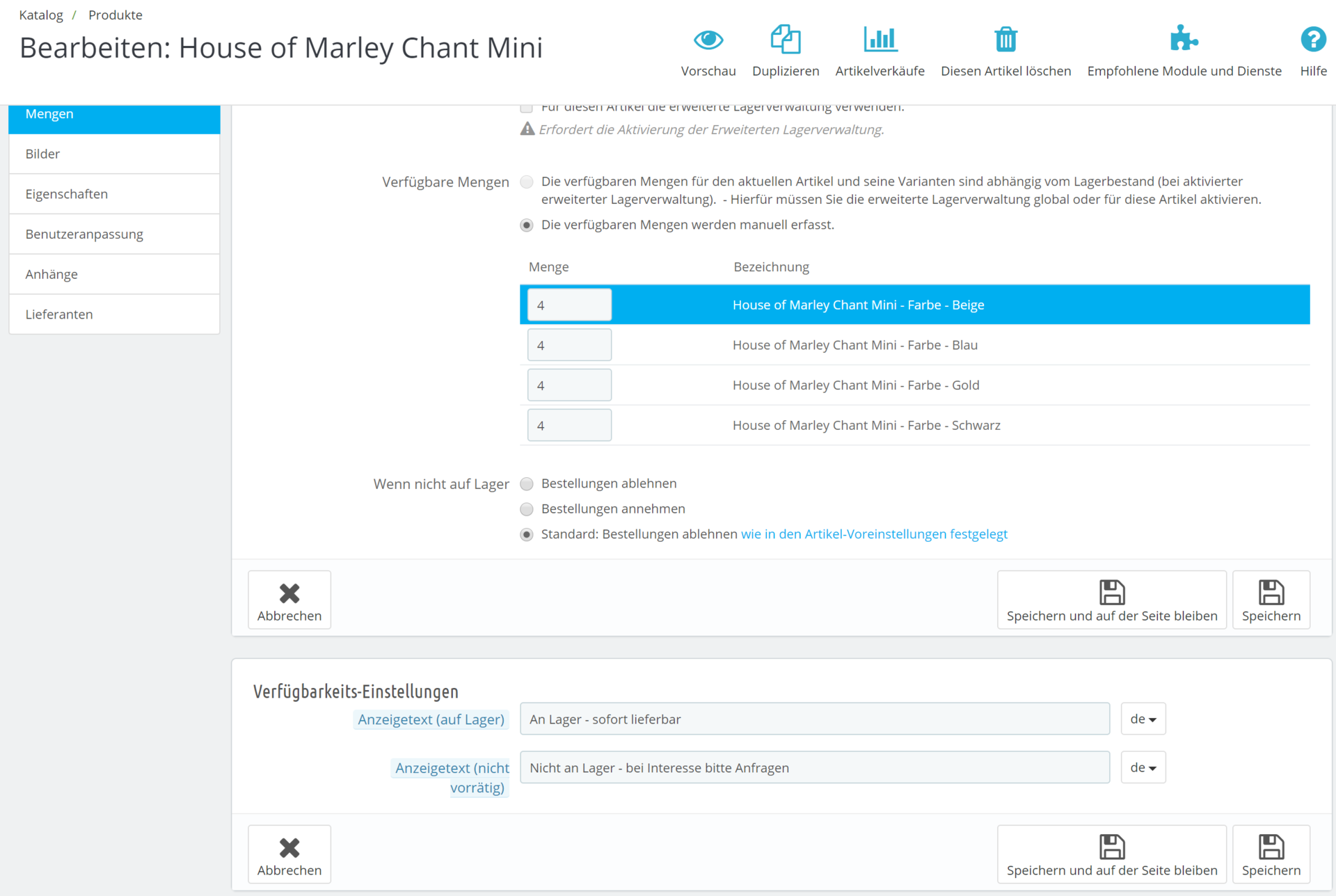Select 'Bestellungen ablehnen' radio option

click(527, 484)
